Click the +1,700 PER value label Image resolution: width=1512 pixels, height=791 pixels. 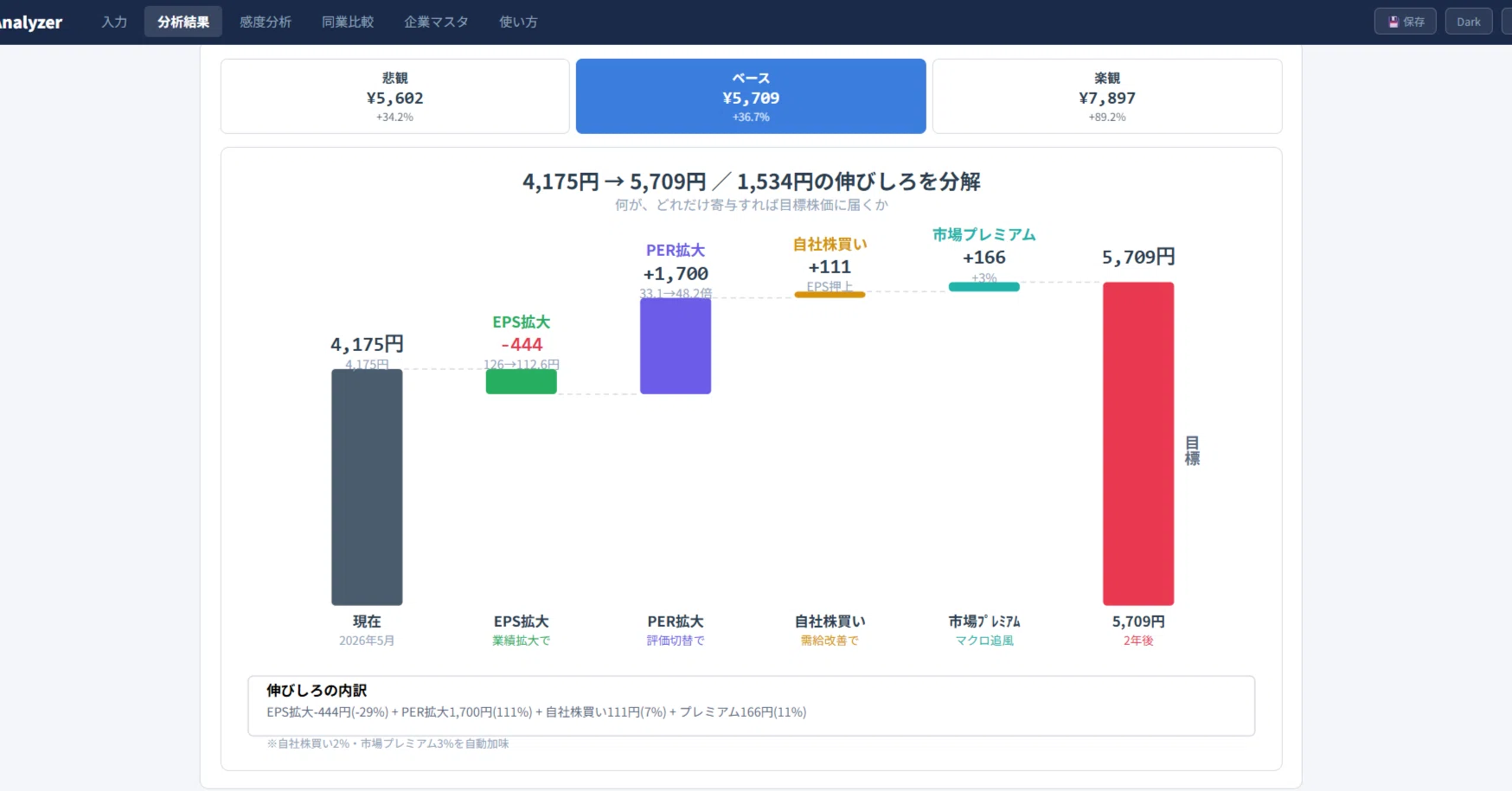(x=676, y=274)
